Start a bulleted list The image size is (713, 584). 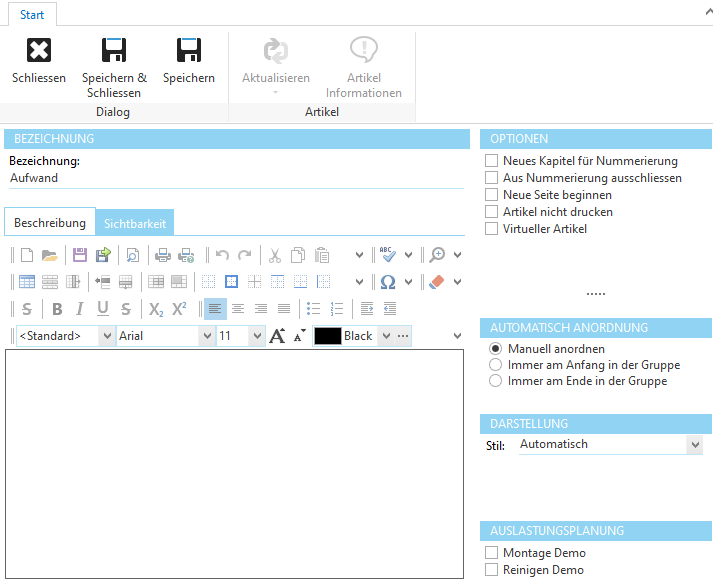(314, 309)
